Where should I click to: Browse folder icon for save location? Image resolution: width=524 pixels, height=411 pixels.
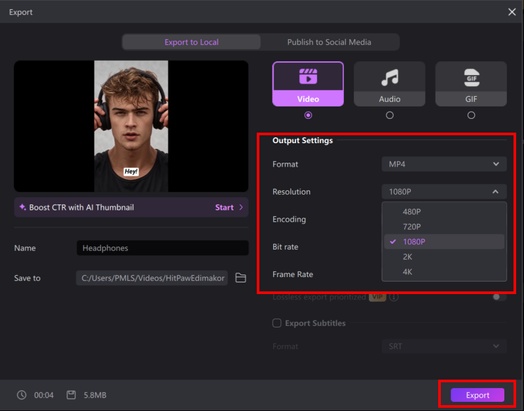(241, 278)
